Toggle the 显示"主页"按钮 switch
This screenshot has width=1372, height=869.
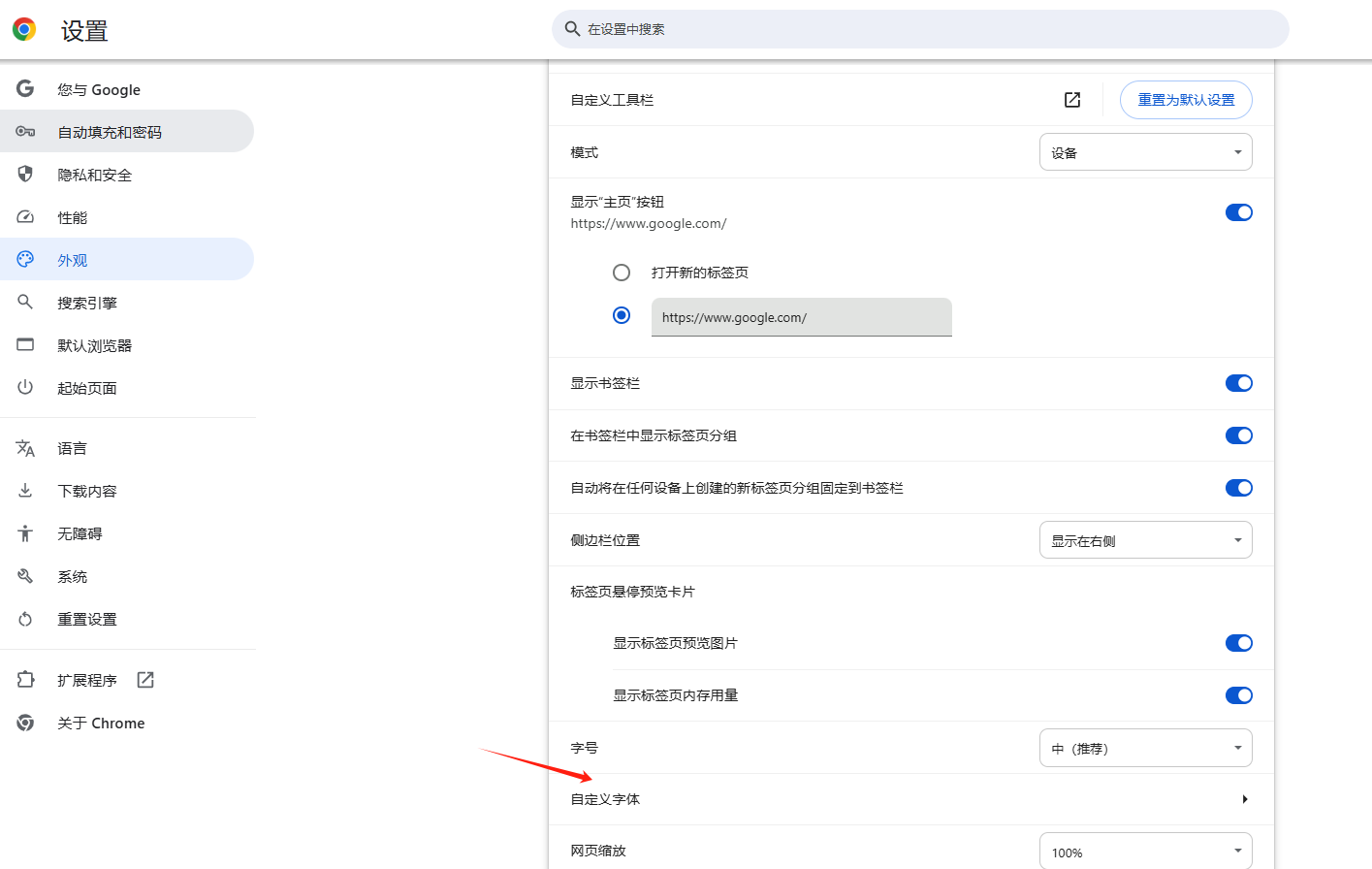(1239, 212)
